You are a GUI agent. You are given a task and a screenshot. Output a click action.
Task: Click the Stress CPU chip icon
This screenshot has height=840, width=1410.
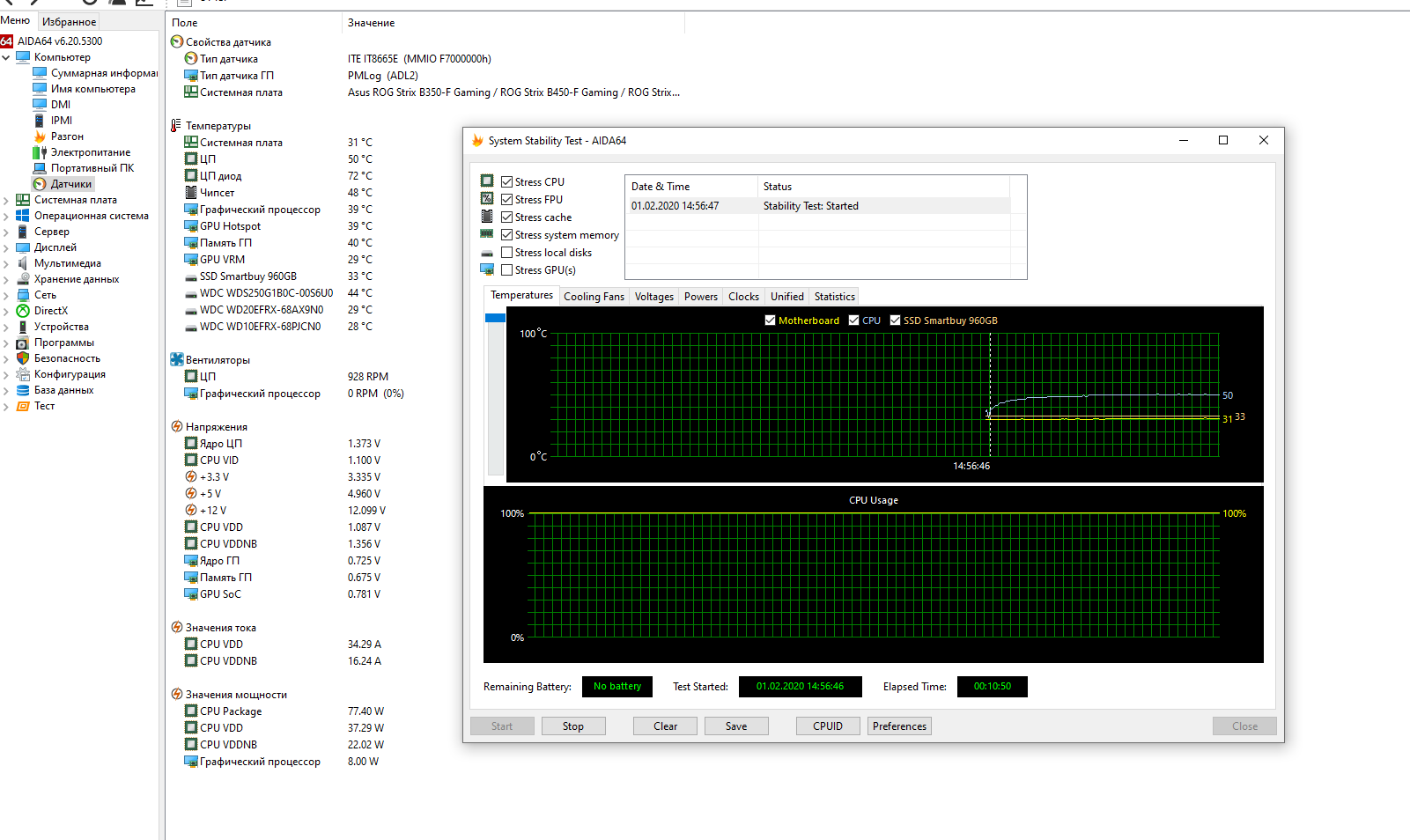(x=487, y=181)
